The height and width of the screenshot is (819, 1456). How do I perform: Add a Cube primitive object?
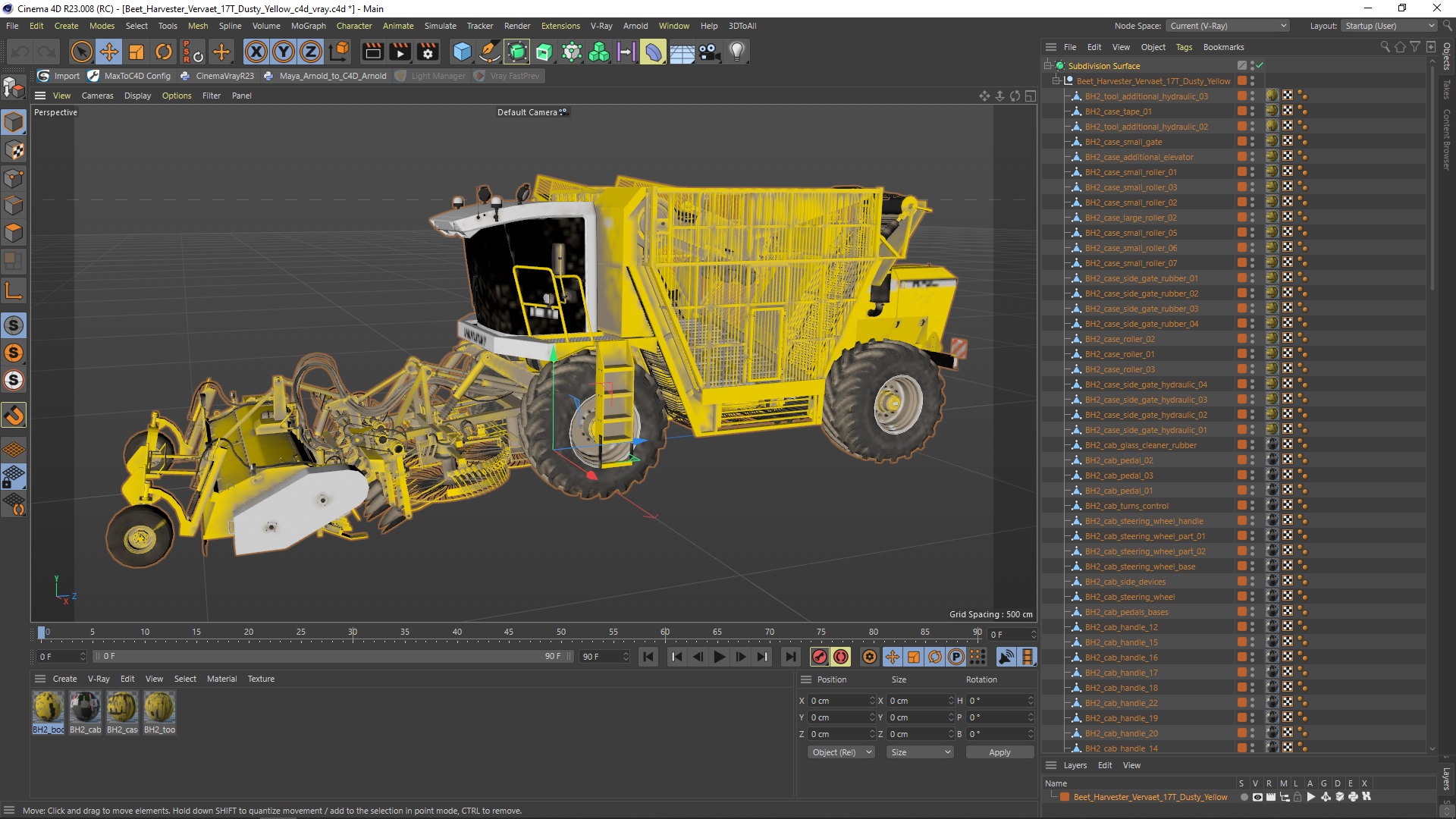coord(462,52)
